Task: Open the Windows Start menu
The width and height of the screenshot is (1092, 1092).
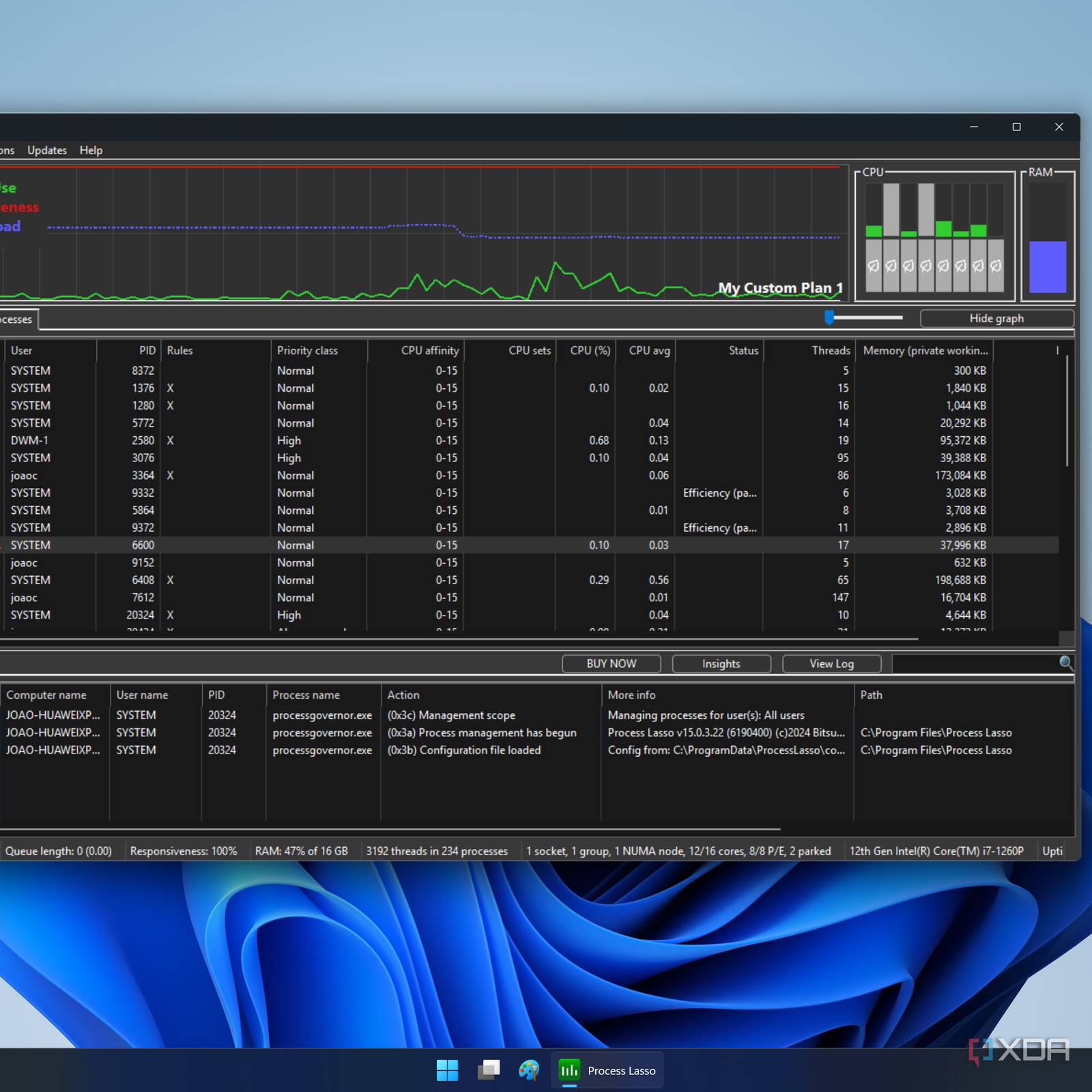Action: 447,1070
